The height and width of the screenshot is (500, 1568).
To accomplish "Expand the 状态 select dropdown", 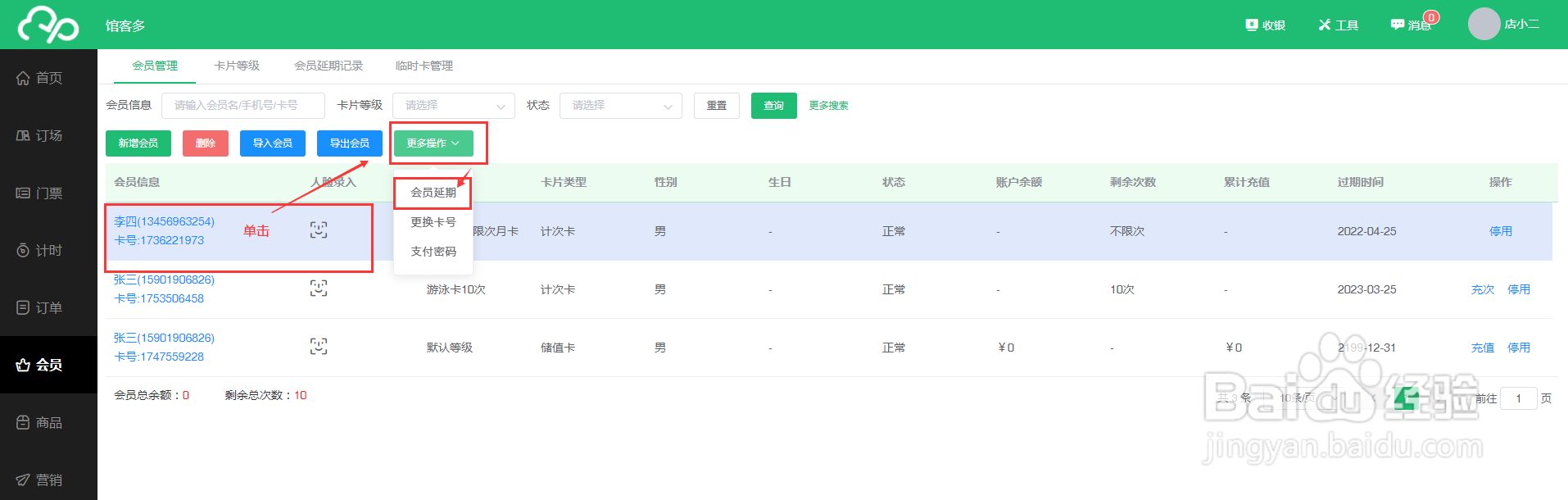I will [x=621, y=106].
